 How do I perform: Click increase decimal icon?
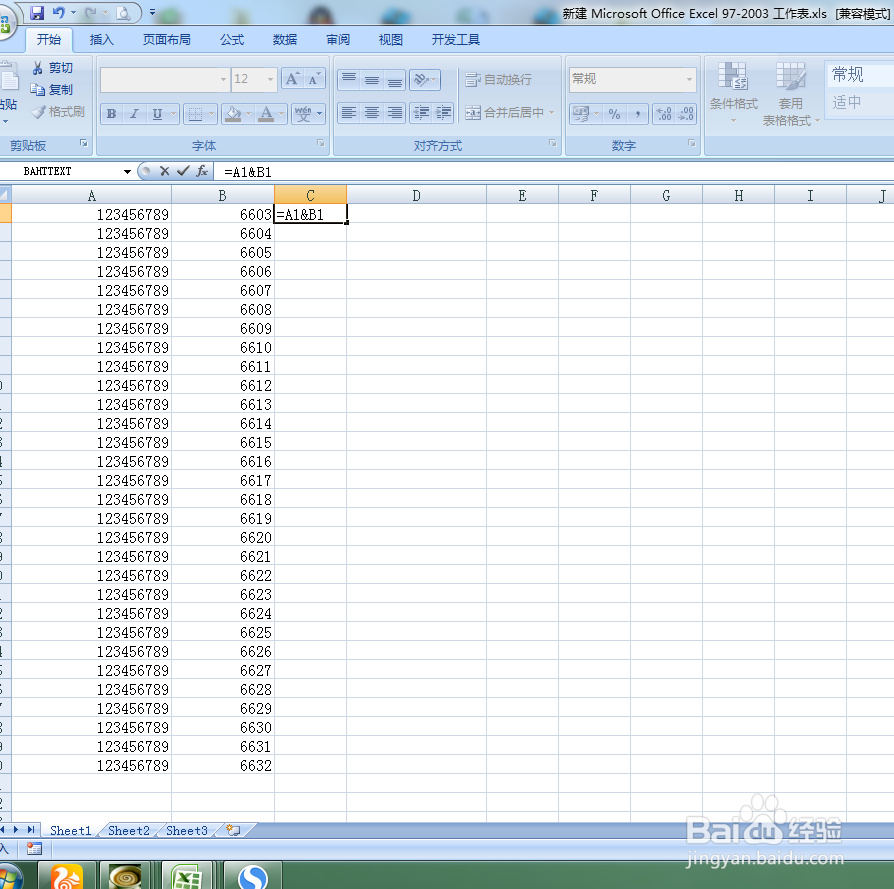point(664,114)
